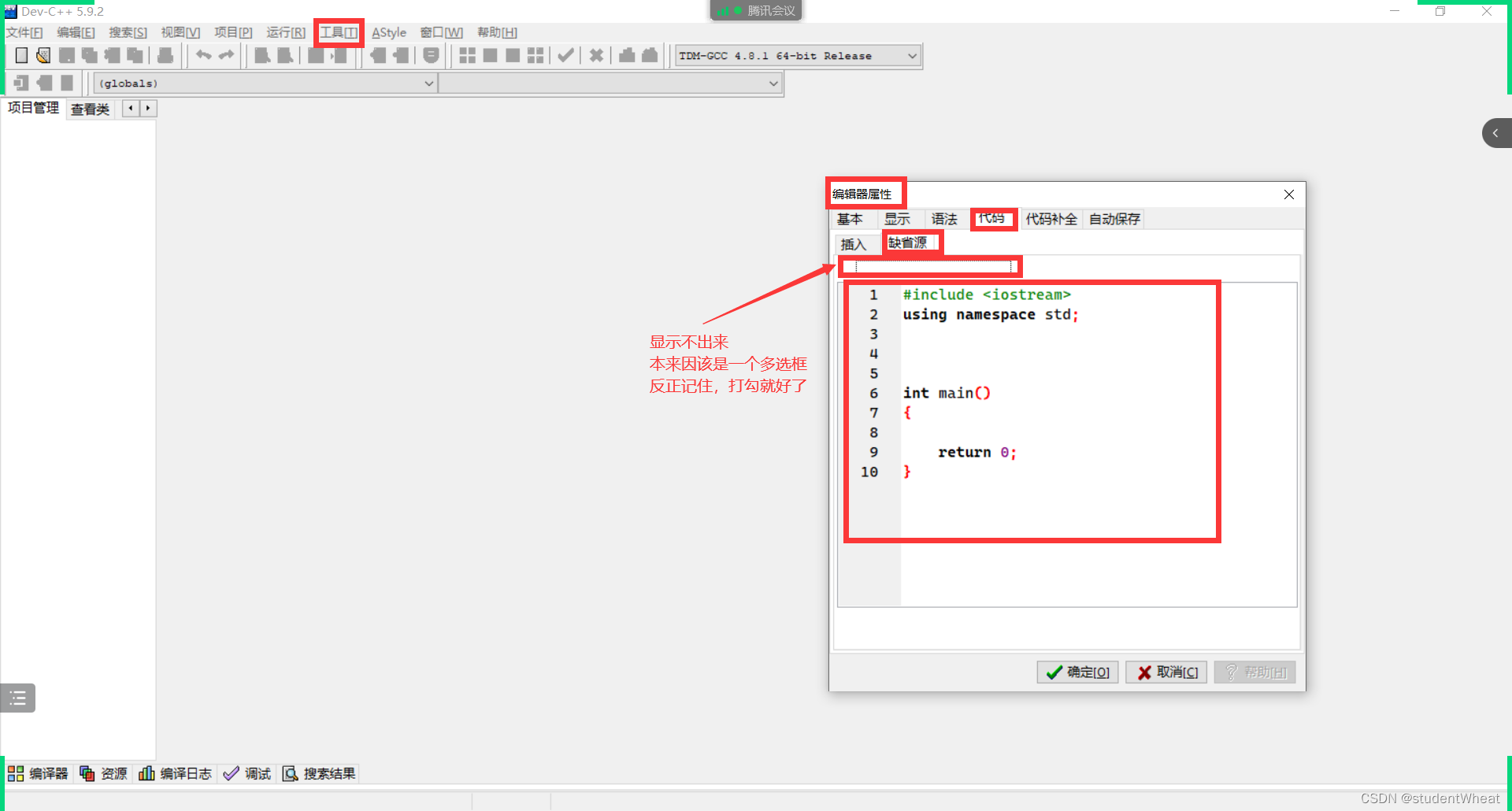Select the 插入 sub-tab

point(854,244)
